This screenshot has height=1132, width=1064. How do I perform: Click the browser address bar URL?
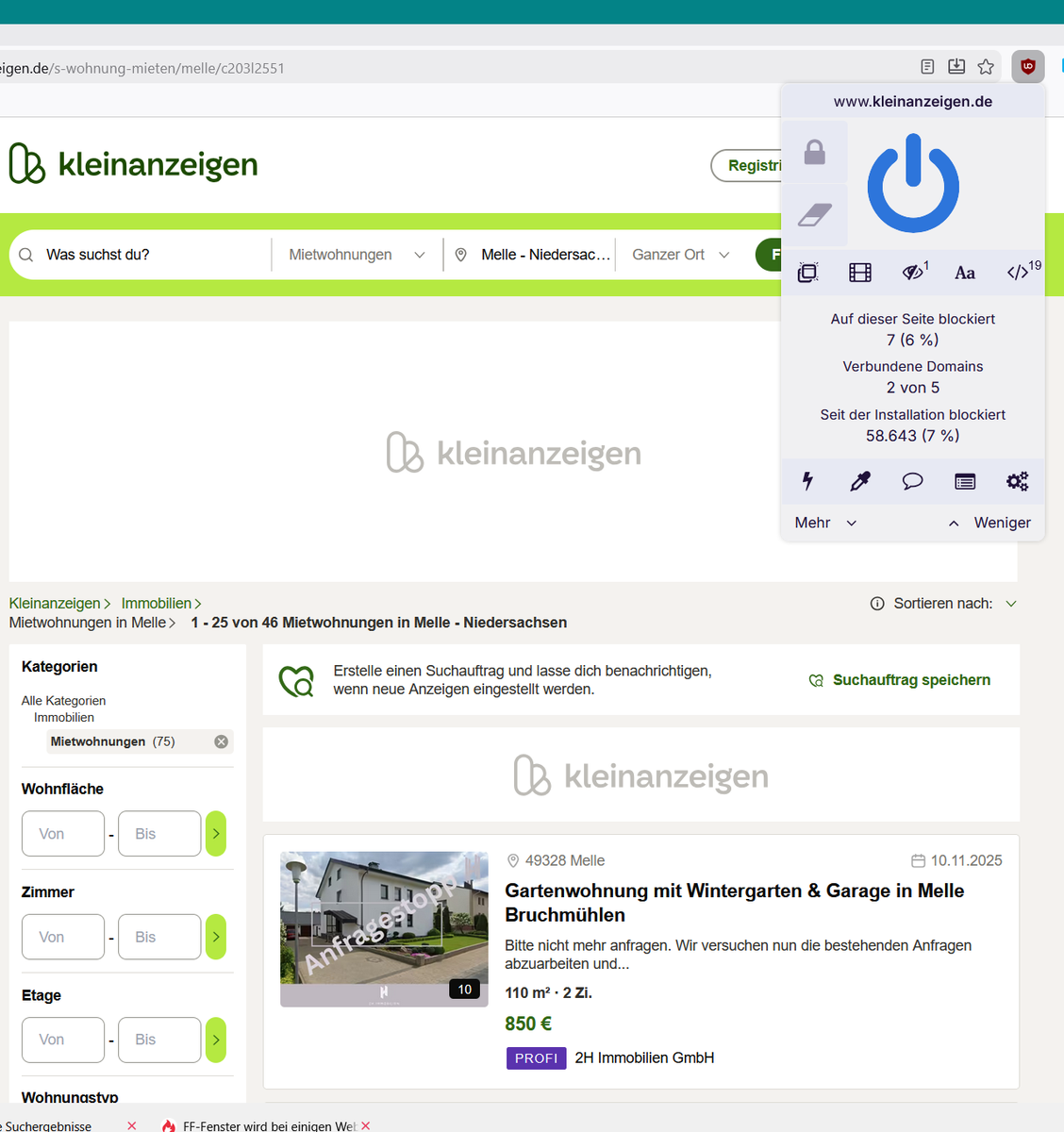(x=141, y=68)
